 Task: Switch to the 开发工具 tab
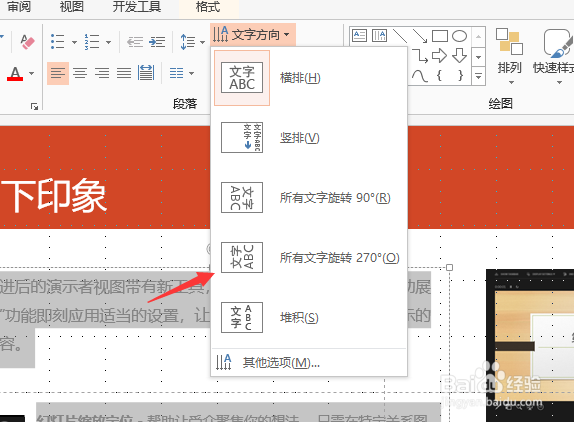pos(137,6)
